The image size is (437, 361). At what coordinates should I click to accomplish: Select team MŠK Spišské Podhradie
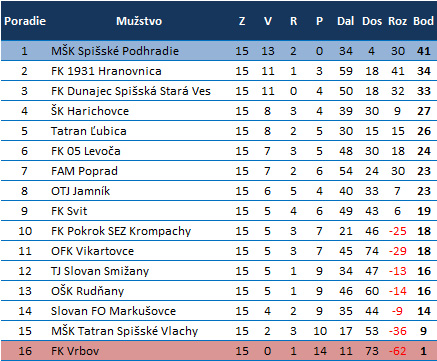(x=115, y=51)
